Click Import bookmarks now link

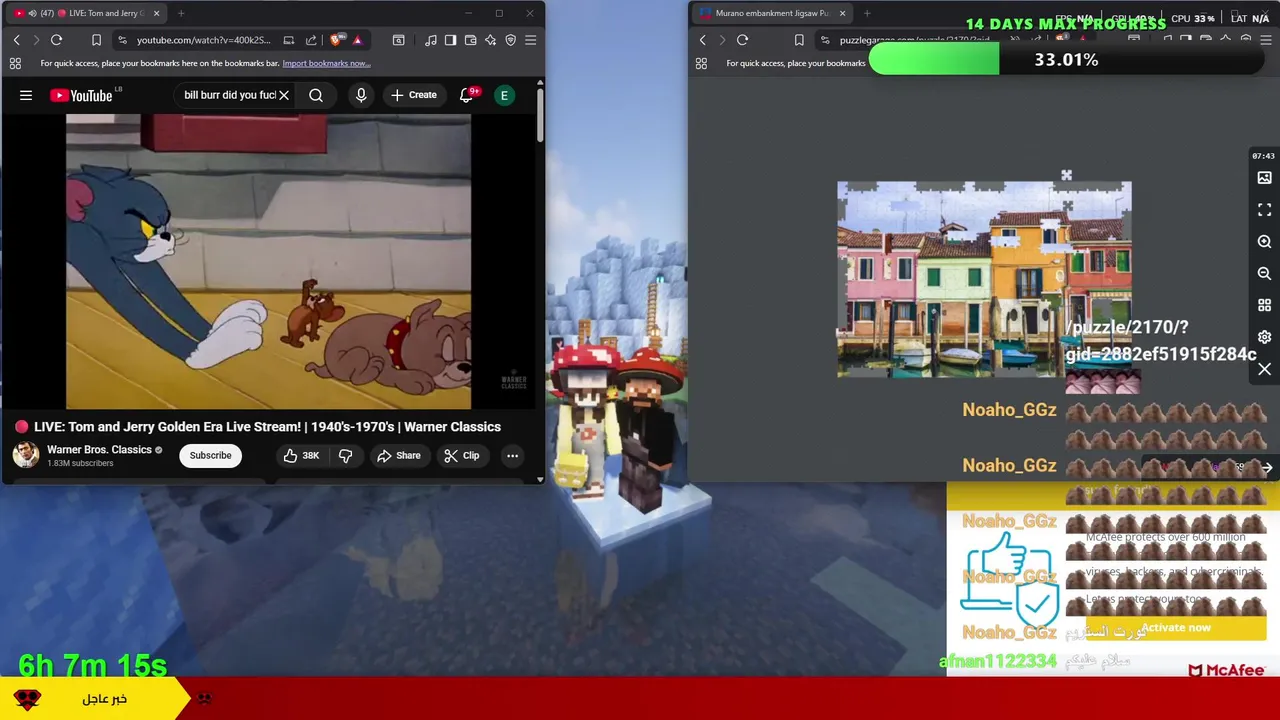point(326,63)
